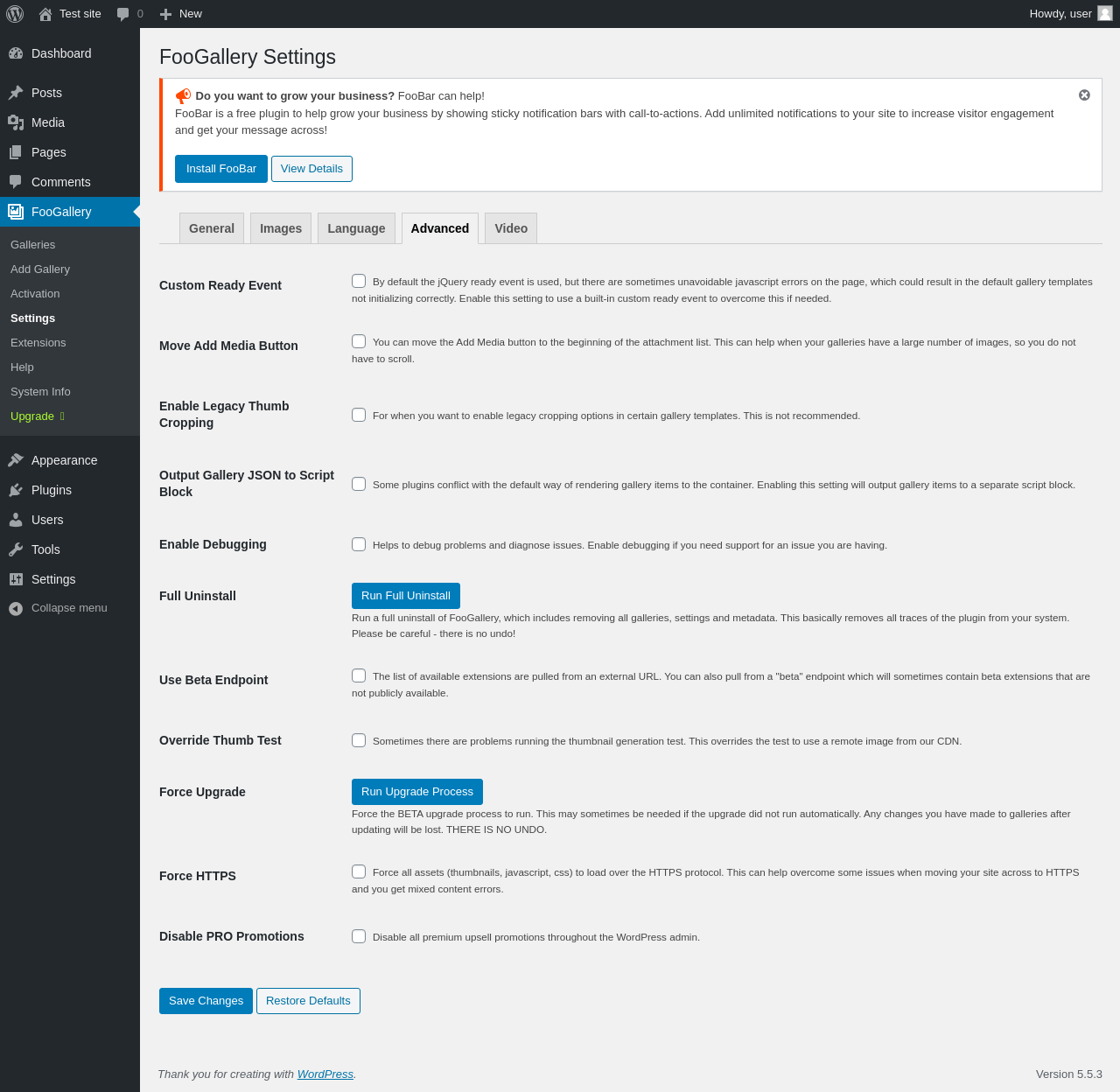Click Version 5.5.3 footer text

[1069, 1074]
